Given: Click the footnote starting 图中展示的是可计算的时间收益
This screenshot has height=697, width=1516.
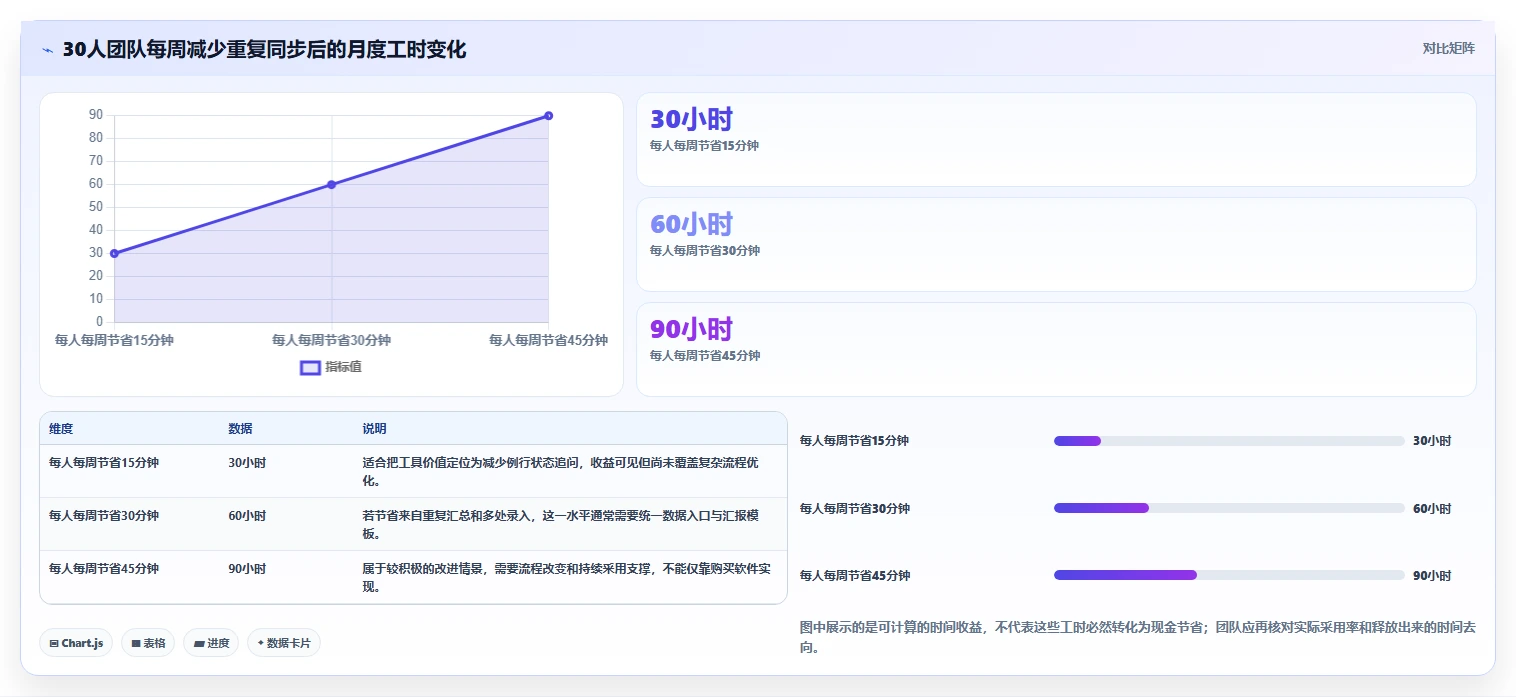Looking at the screenshot, I should [1138, 638].
